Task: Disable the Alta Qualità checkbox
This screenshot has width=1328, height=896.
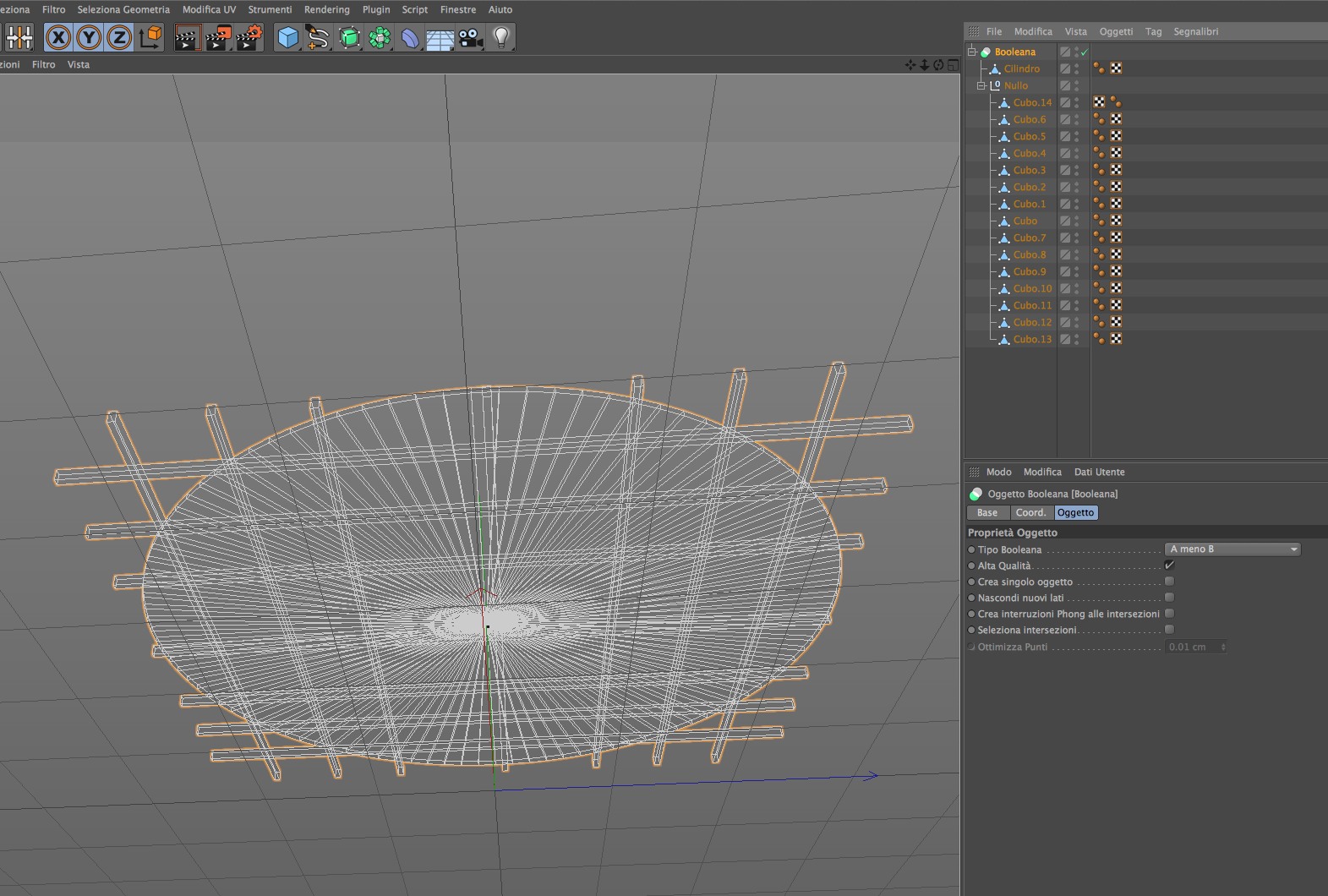Action: tap(1169, 565)
